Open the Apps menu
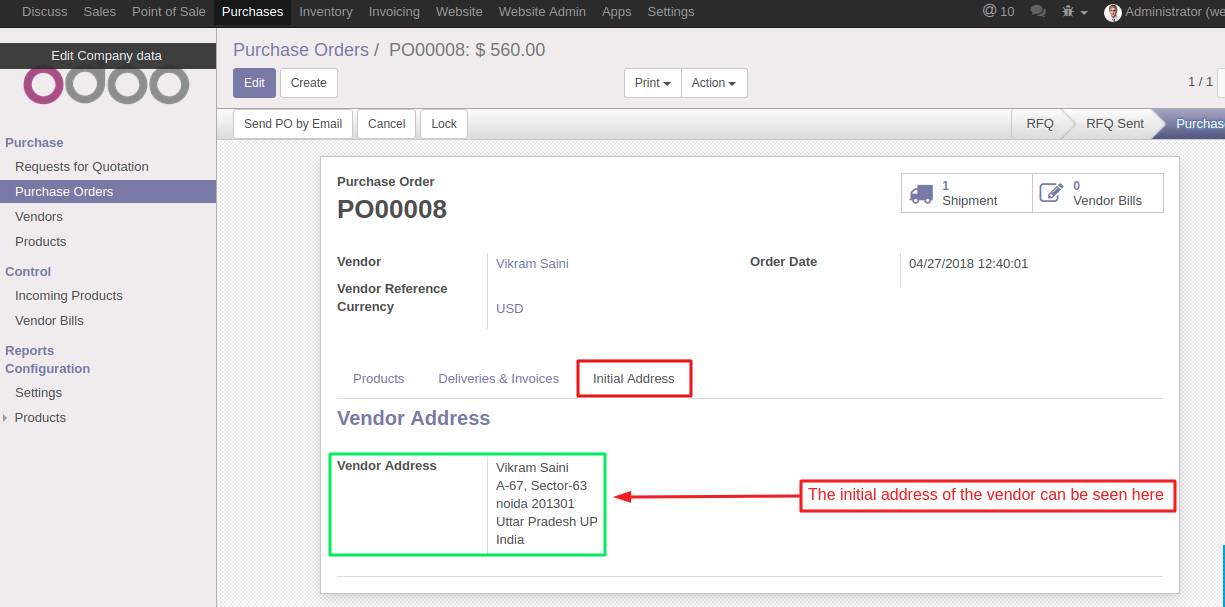Image resolution: width=1225 pixels, height=607 pixels. [x=616, y=12]
